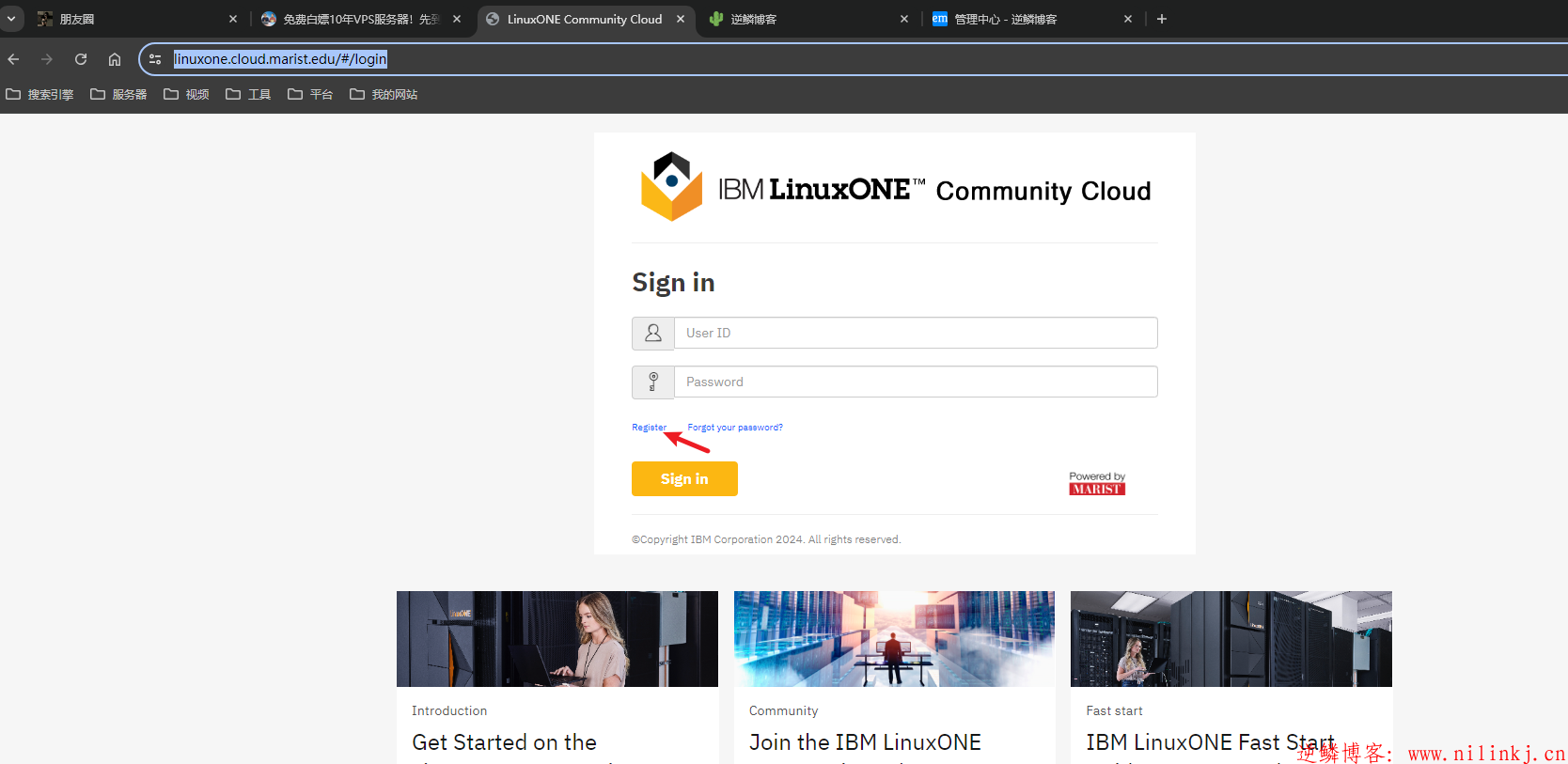The image size is (1568, 764).
Task: Click the Password input field
Action: tap(916, 382)
